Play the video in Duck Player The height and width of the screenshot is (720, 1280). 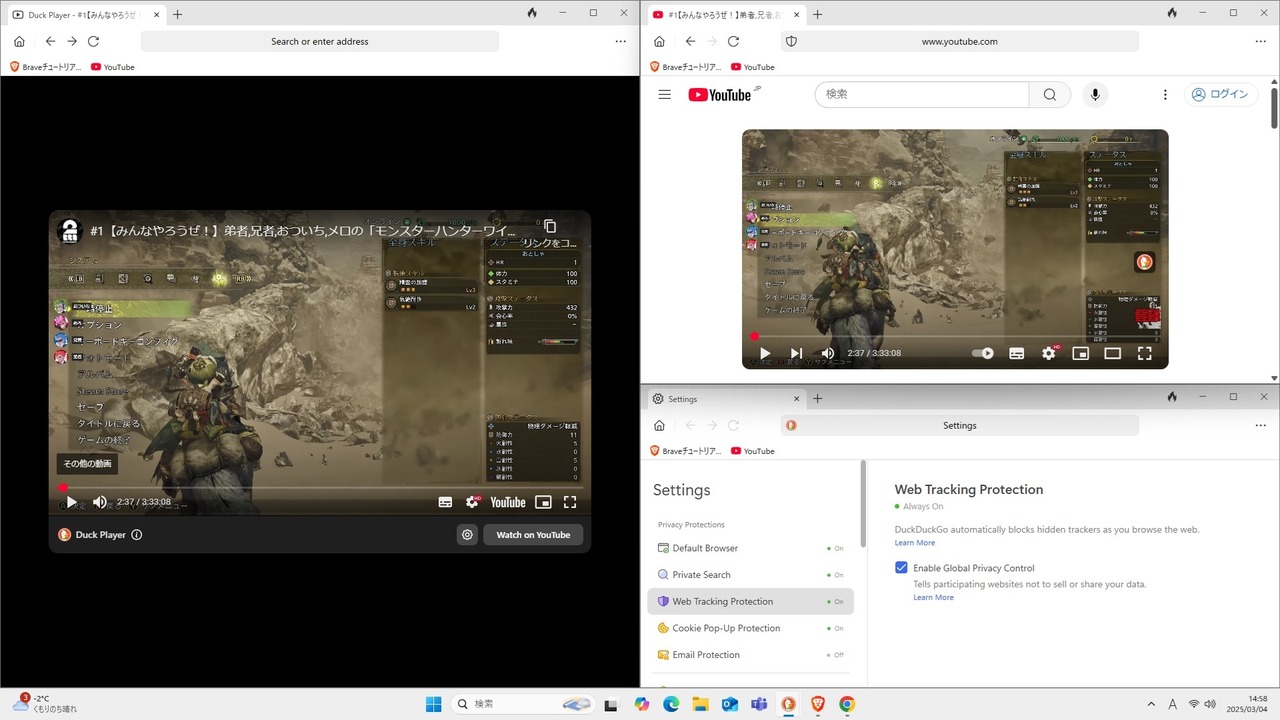coord(71,502)
